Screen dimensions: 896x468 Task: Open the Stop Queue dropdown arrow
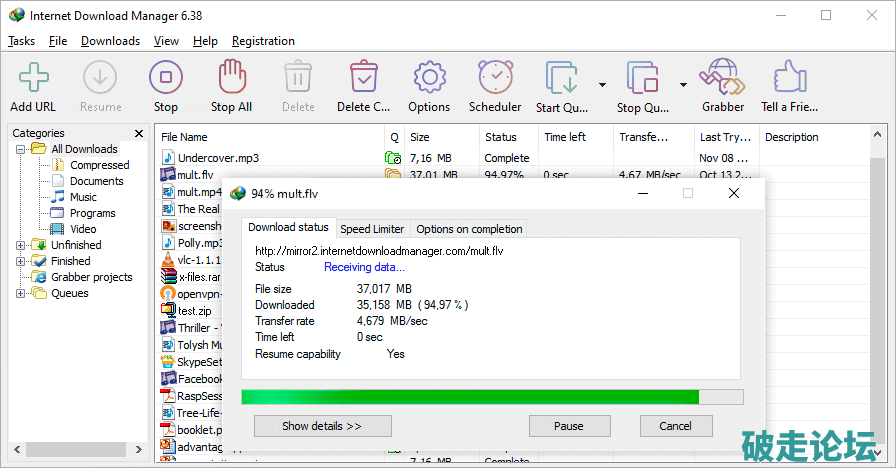(x=683, y=85)
